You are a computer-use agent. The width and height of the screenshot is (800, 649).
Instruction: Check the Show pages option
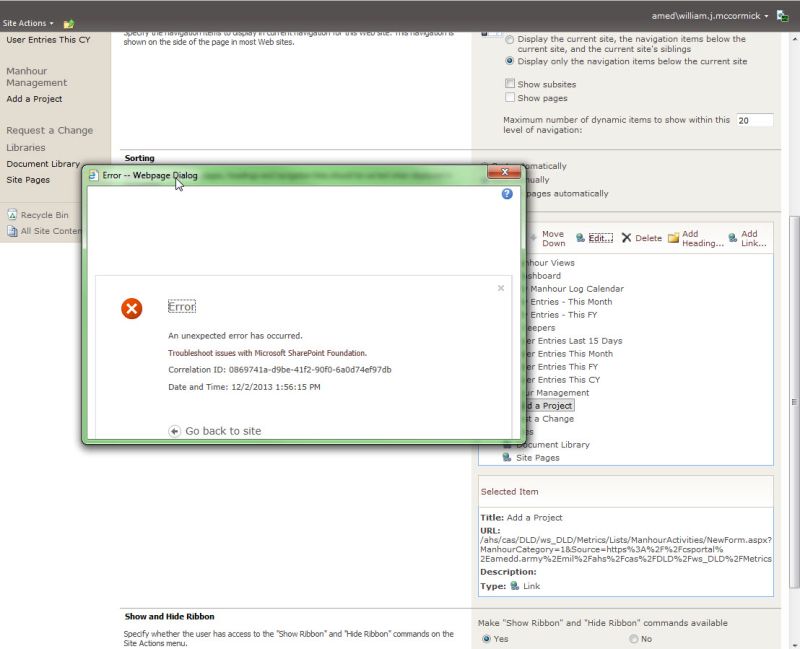[x=509, y=97]
